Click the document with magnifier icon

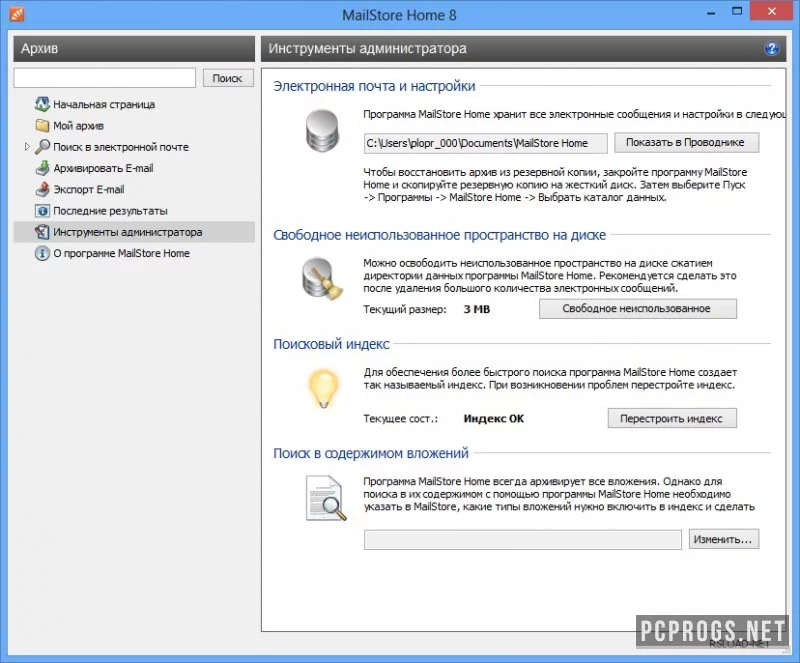[x=326, y=498]
